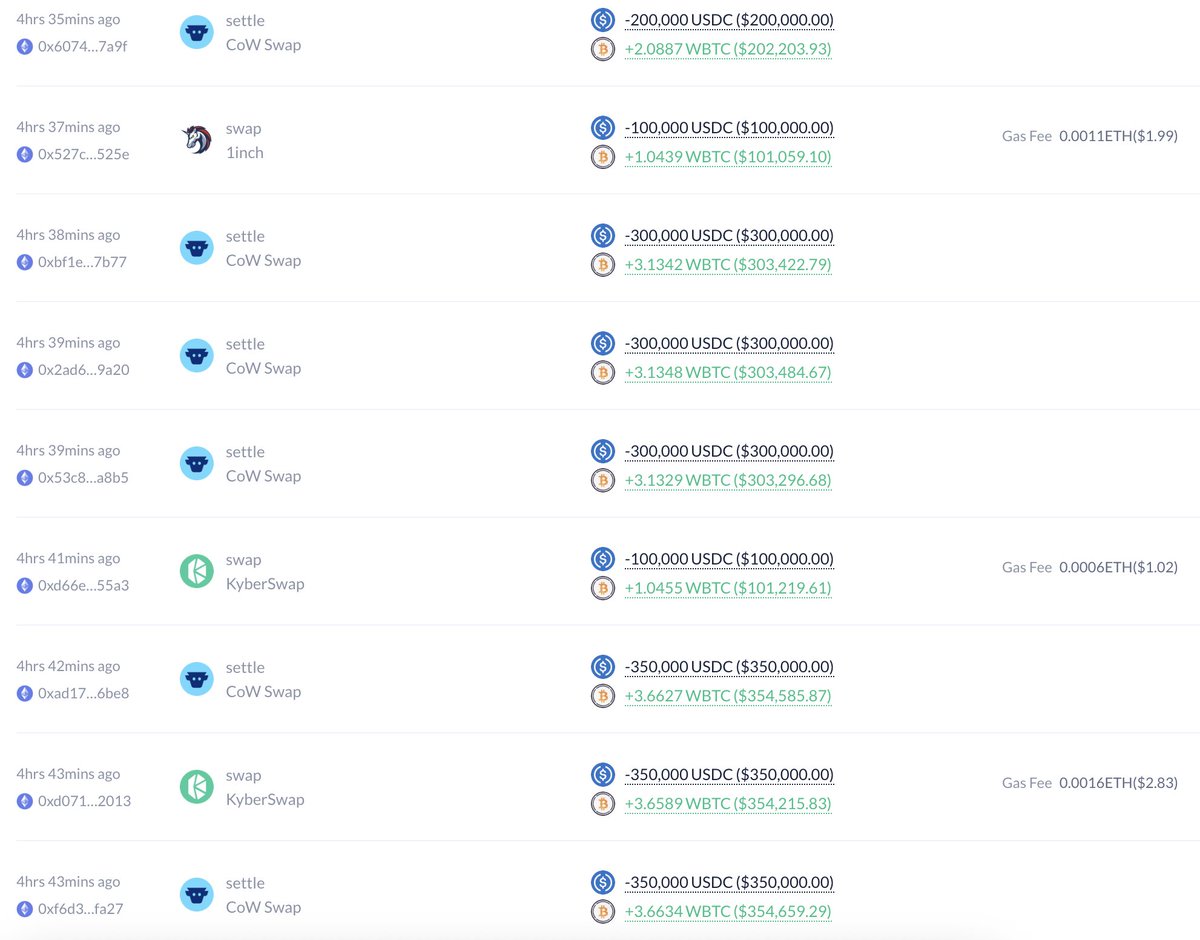Click KyberSwap icon in 0xd66e...55a3 row

tap(197, 572)
